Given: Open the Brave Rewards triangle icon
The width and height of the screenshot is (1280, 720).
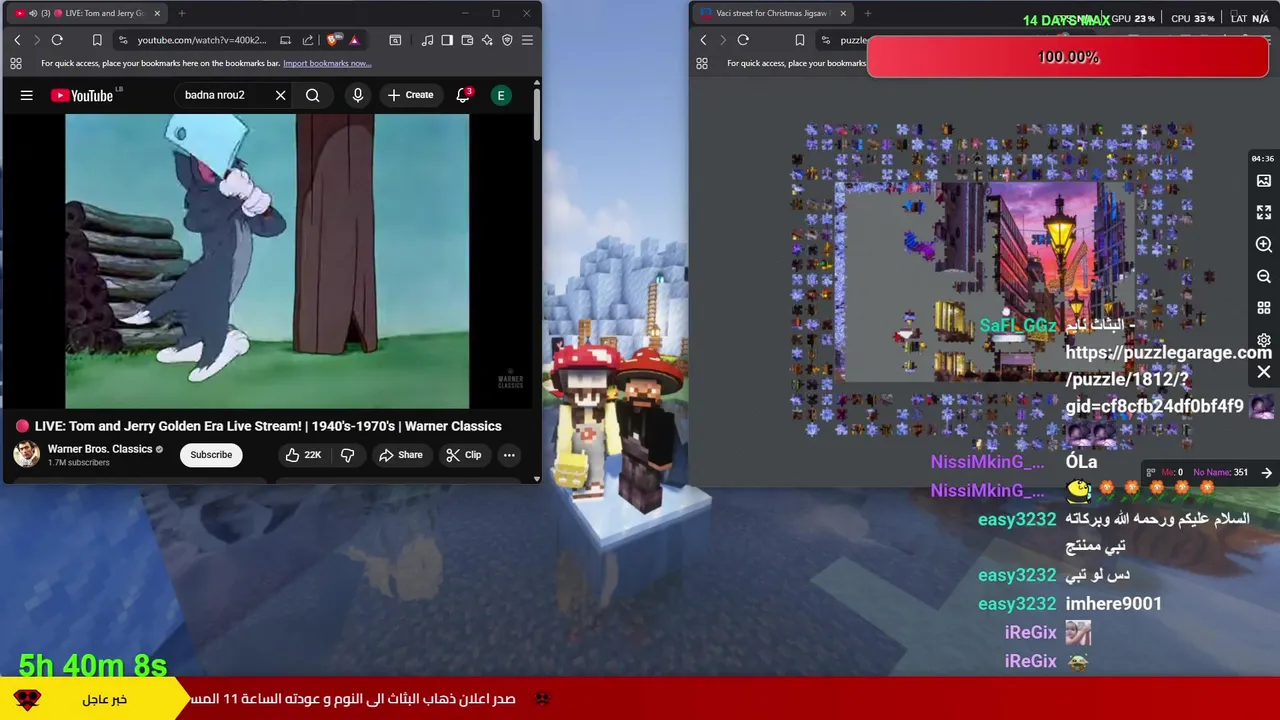Looking at the screenshot, I should click(354, 40).
